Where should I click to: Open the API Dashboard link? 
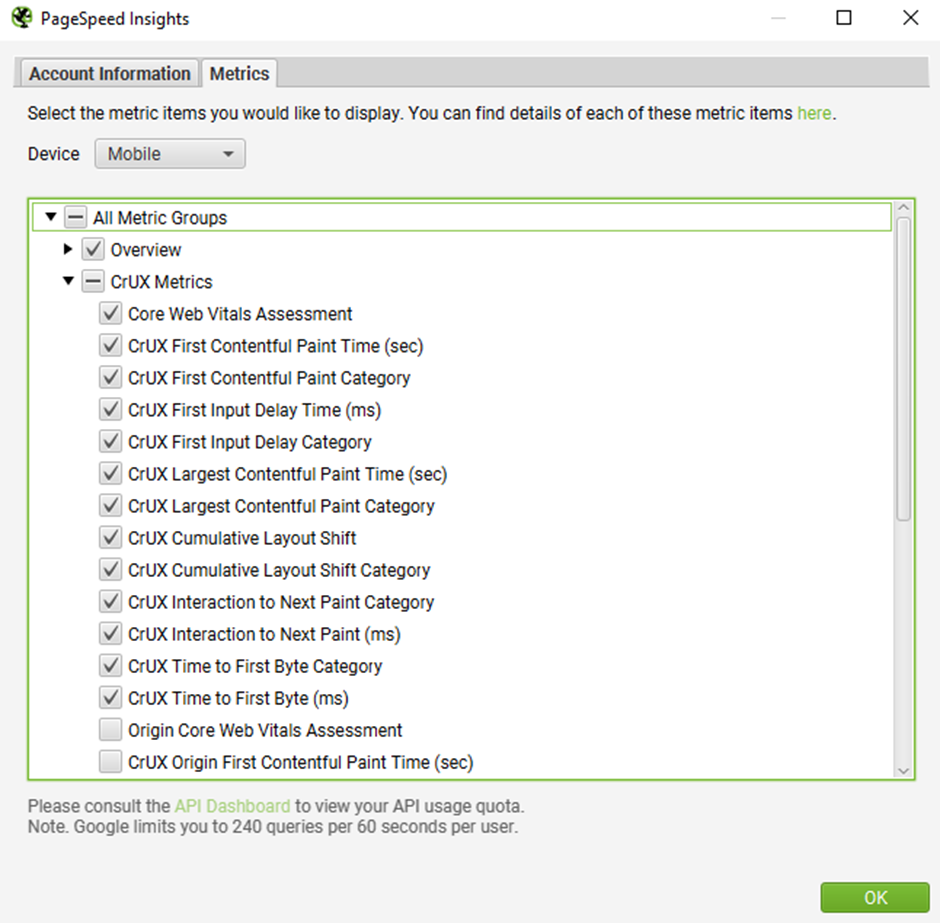click(x=232, y=806)
